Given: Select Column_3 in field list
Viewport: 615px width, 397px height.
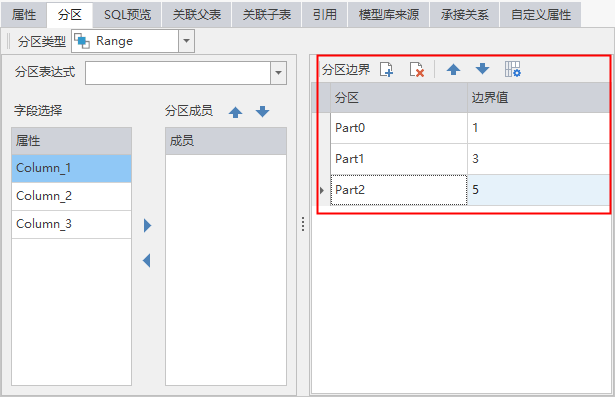Looking at the screenshot, I should pyautogui.click(x=71, y=224).
